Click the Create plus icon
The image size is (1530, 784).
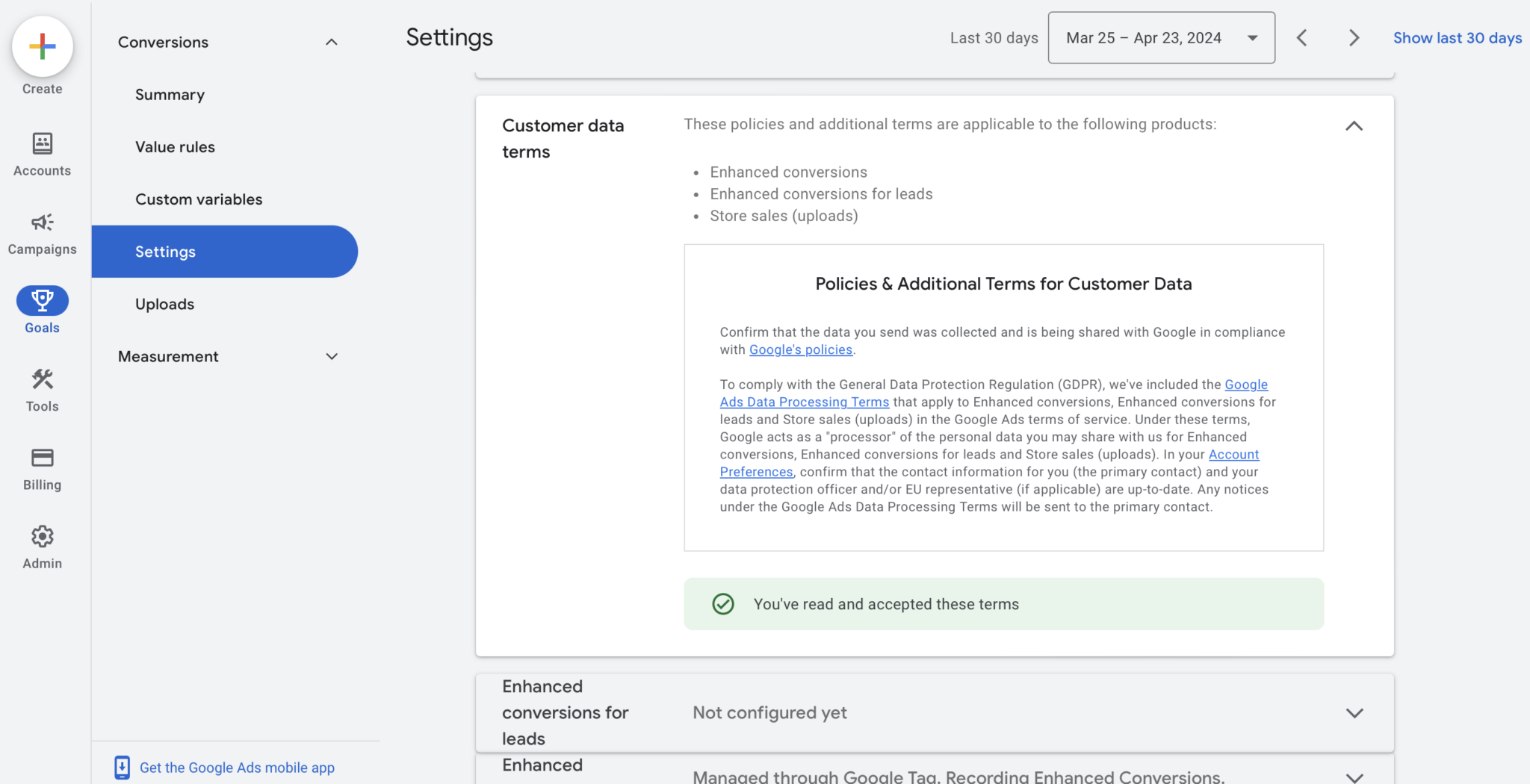pyautogui.click(x=42, y=46)
